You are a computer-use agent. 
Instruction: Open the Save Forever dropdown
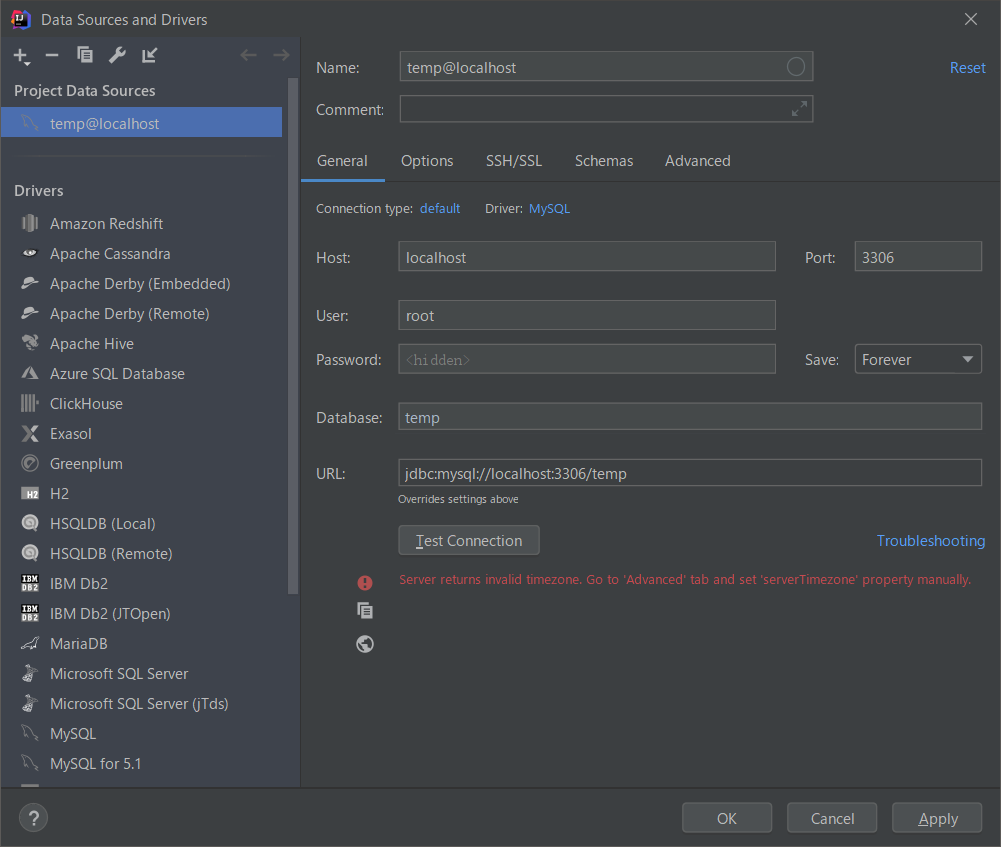[x=917, y=359]
